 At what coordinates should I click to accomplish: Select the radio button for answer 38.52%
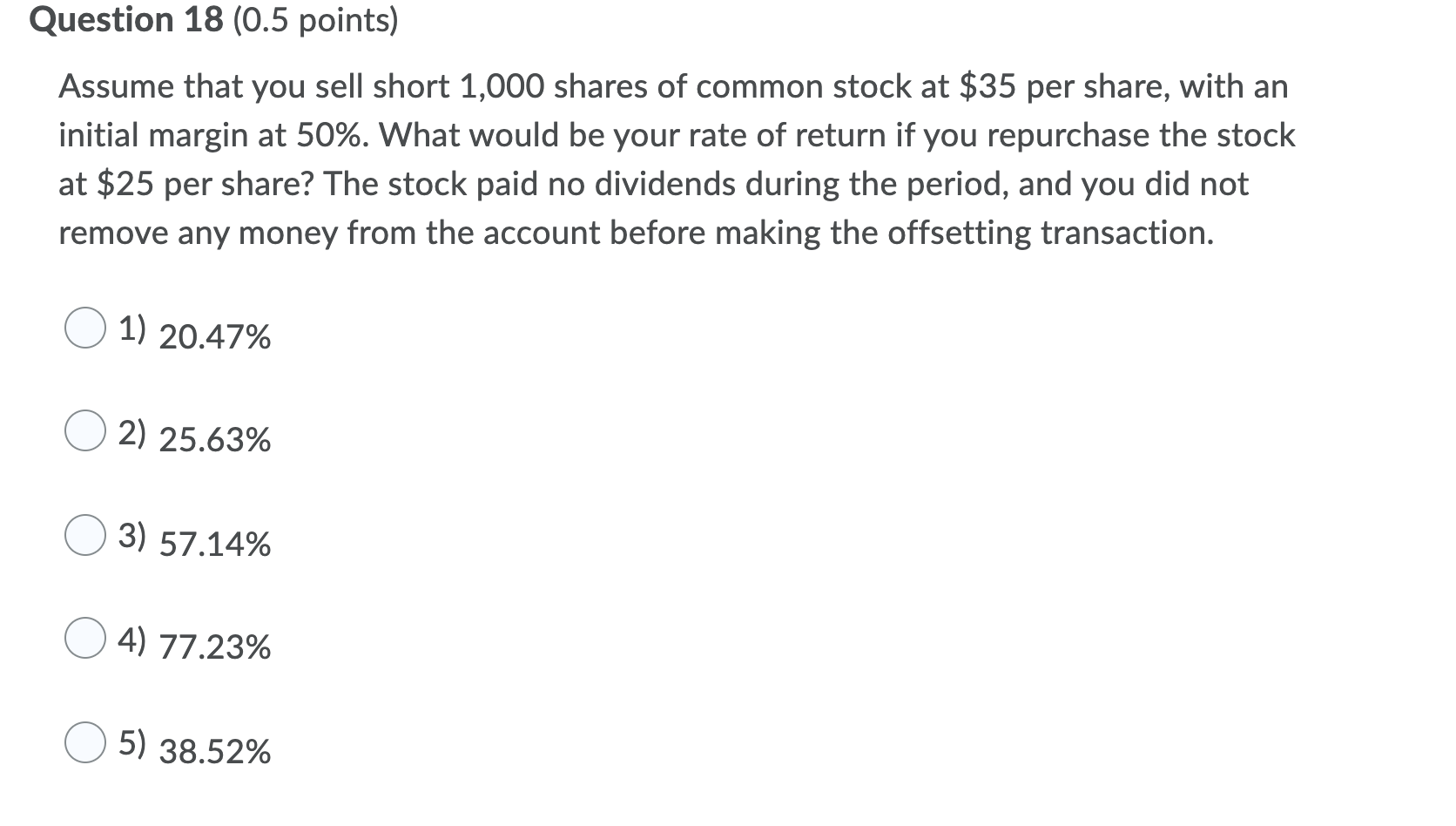pos(84,742)
